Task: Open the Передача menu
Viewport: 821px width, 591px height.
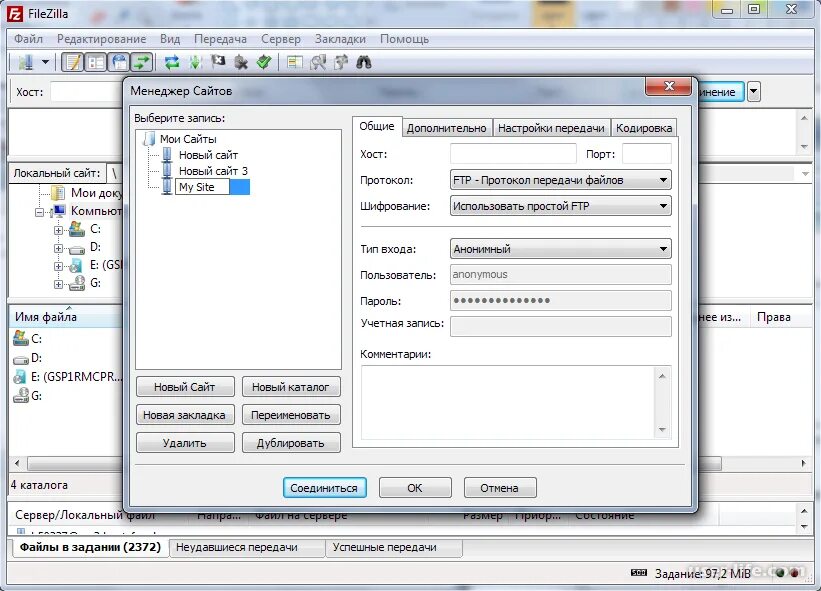Action: click(x=220, y=39)
